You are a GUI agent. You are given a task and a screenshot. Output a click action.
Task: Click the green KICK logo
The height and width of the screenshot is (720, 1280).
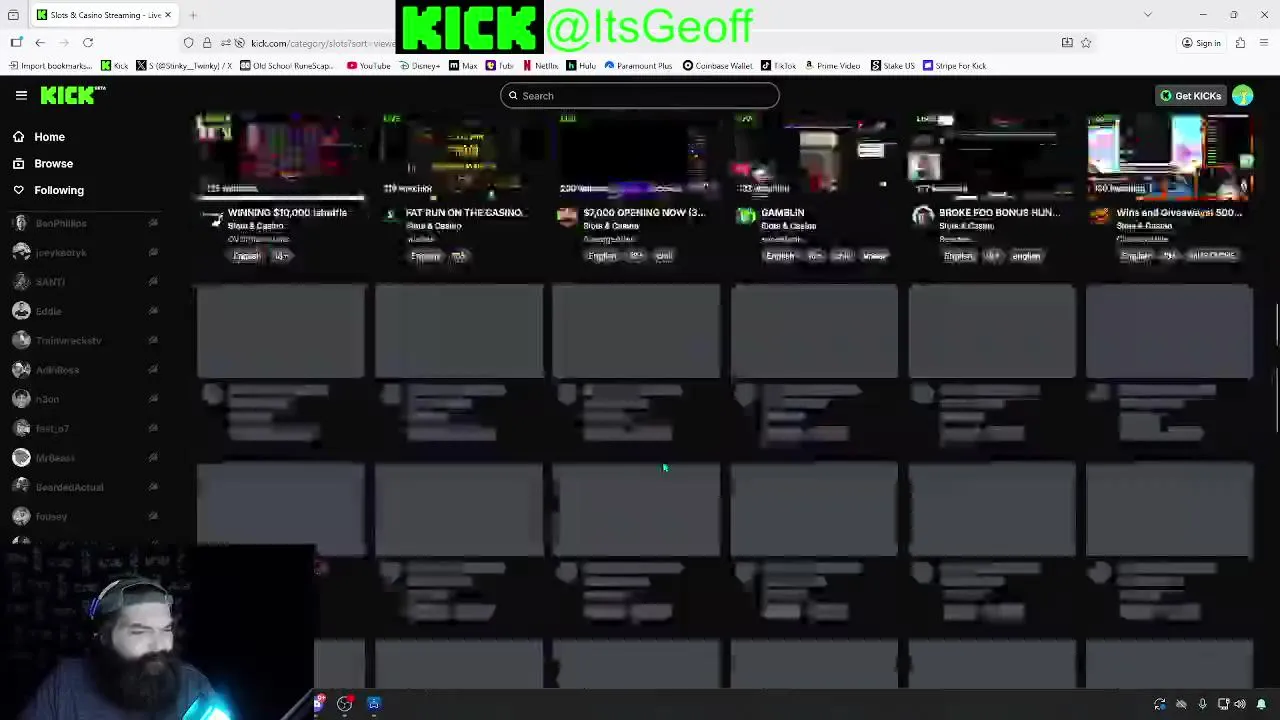coord(72,95)
